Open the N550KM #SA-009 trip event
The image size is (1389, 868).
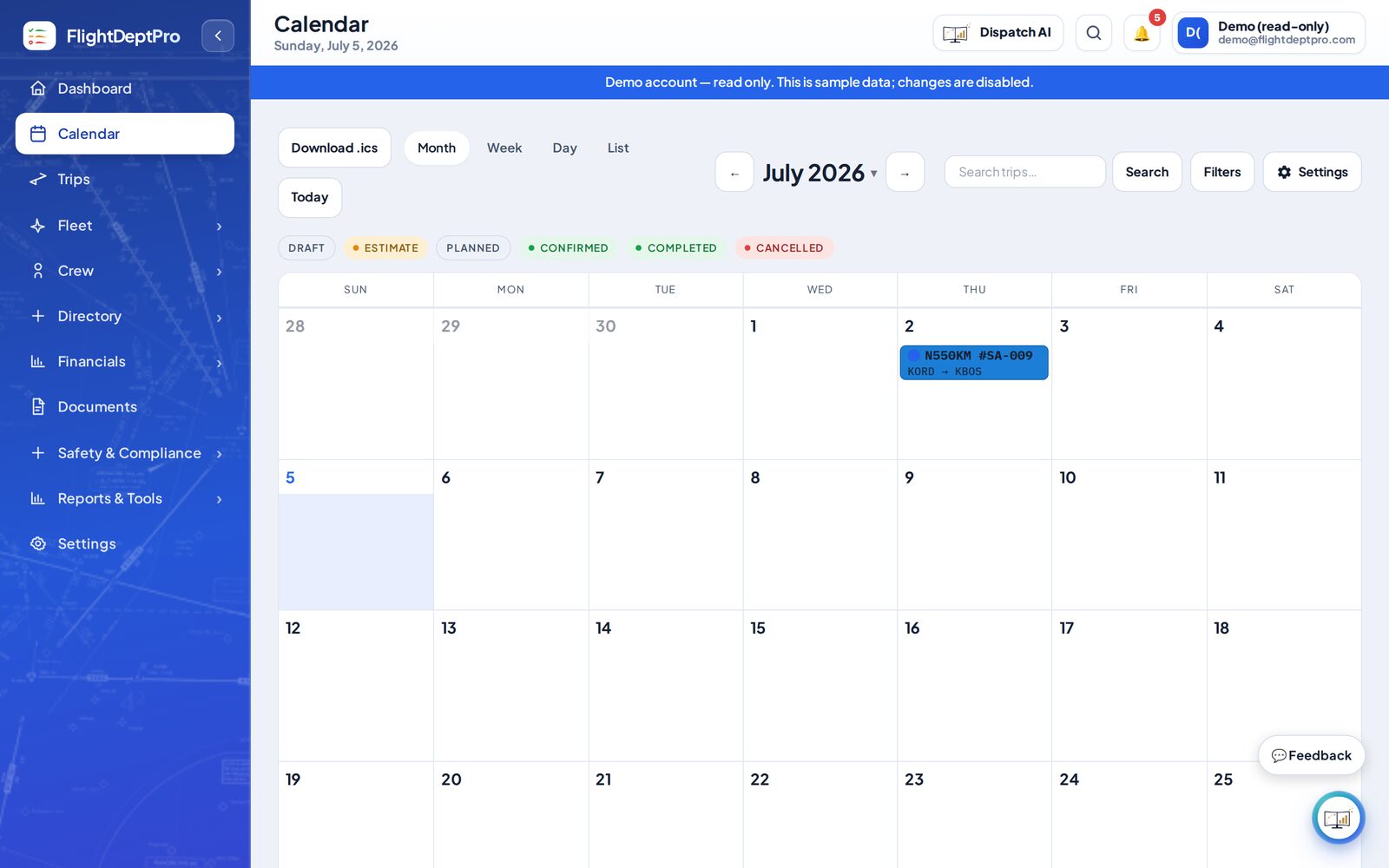click(974, 363)
